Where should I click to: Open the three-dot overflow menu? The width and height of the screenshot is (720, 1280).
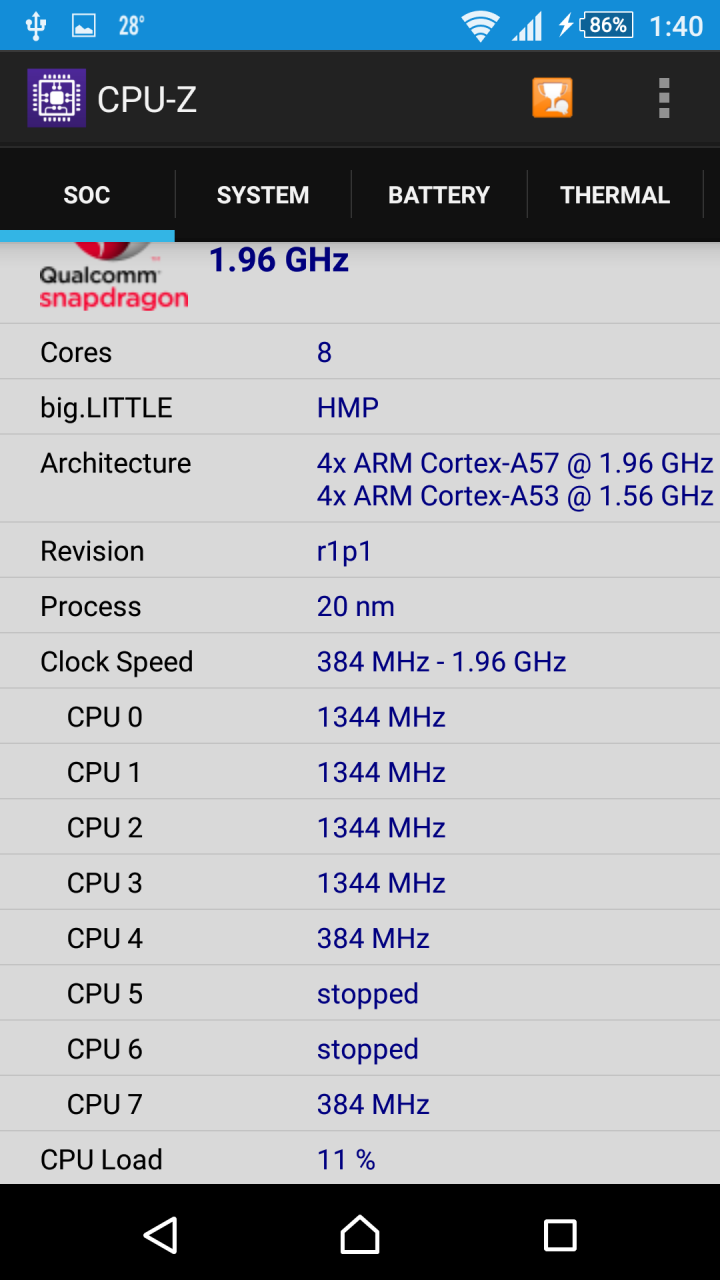coord(664,98)
